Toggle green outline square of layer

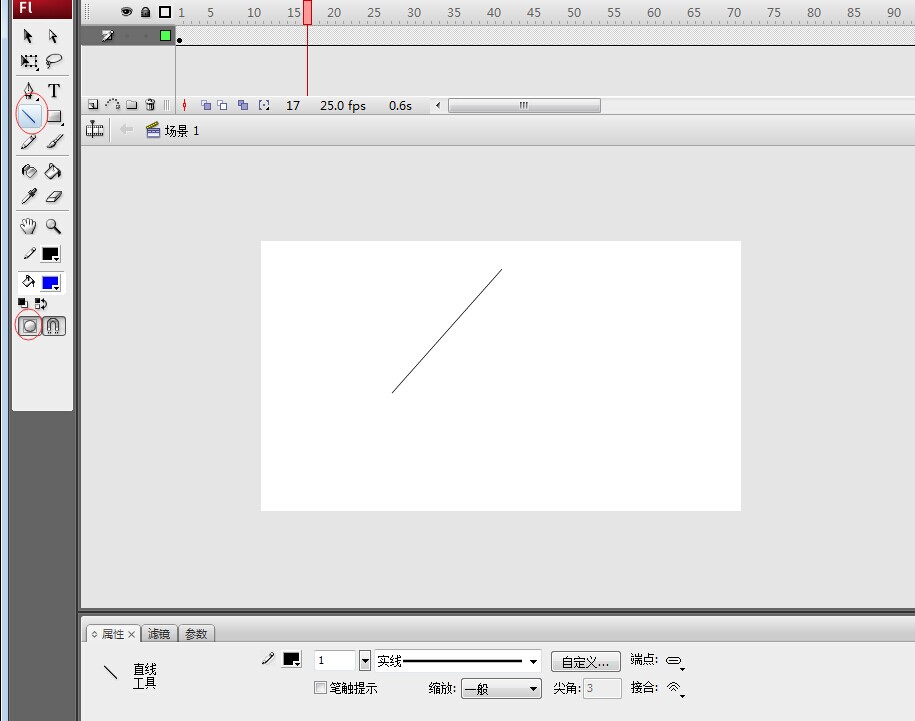[x=165, y=36]
